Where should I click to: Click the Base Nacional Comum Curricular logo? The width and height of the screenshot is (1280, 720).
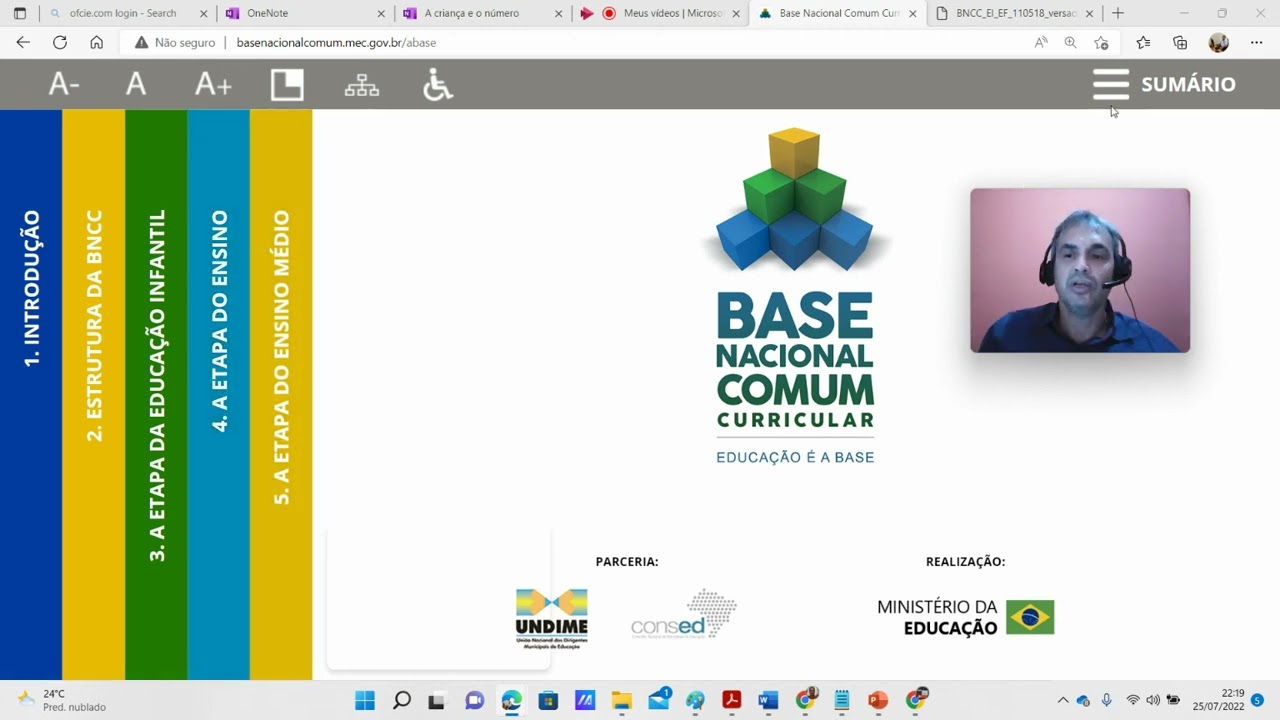pyautogui.click(x=795, y=295)
